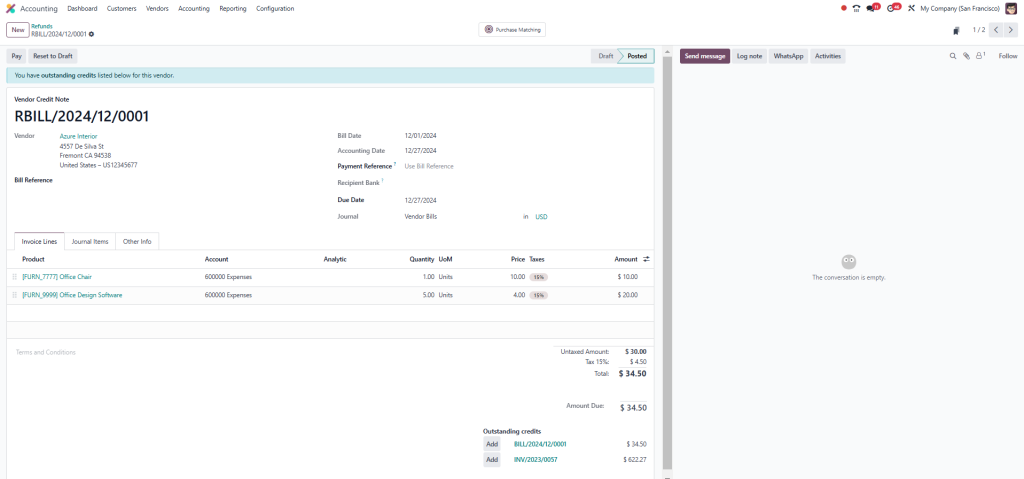Show followers person icon
Screen dimensions: 1024x479
click(980, 56)
